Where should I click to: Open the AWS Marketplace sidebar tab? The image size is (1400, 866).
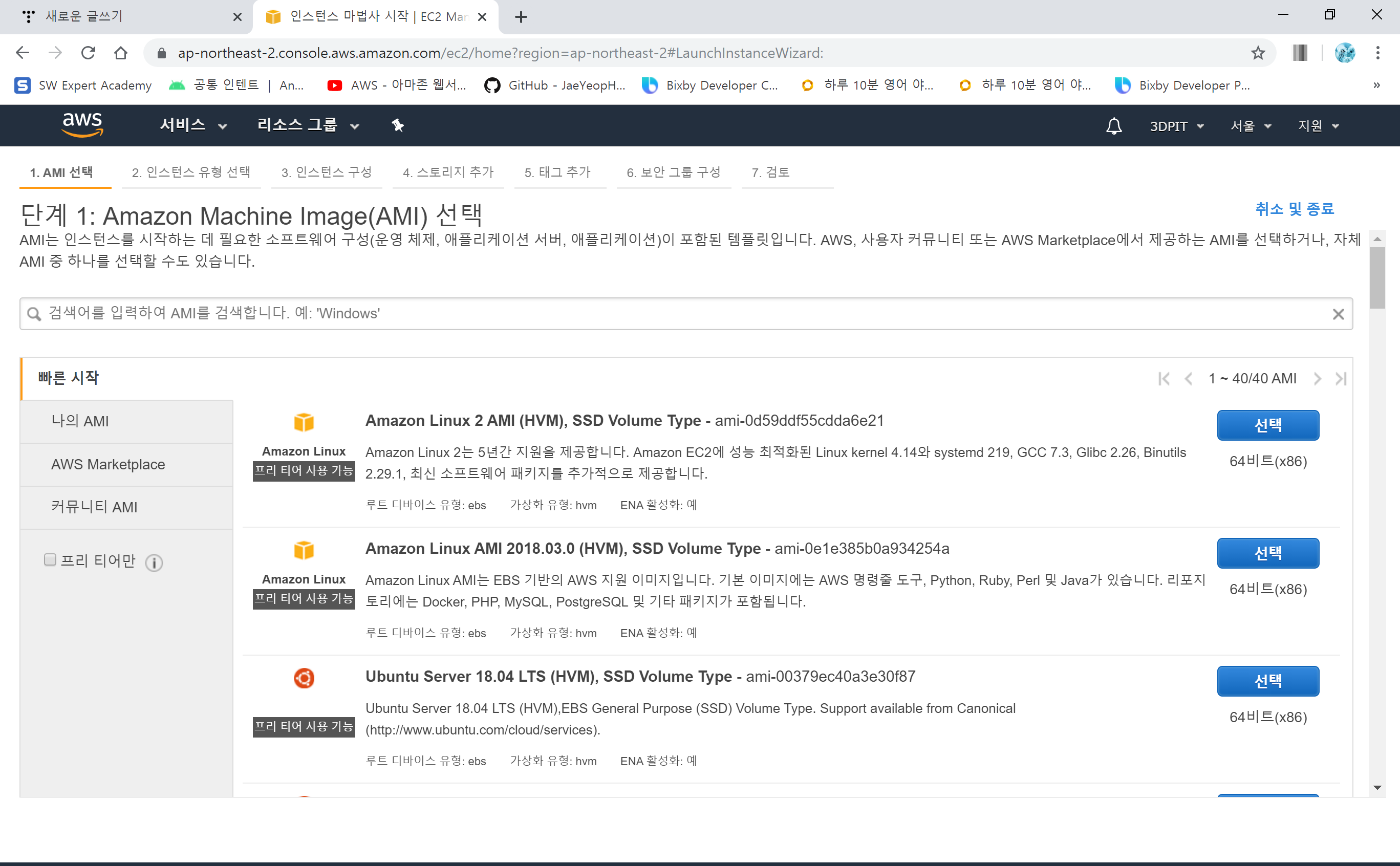pos(109,465)
